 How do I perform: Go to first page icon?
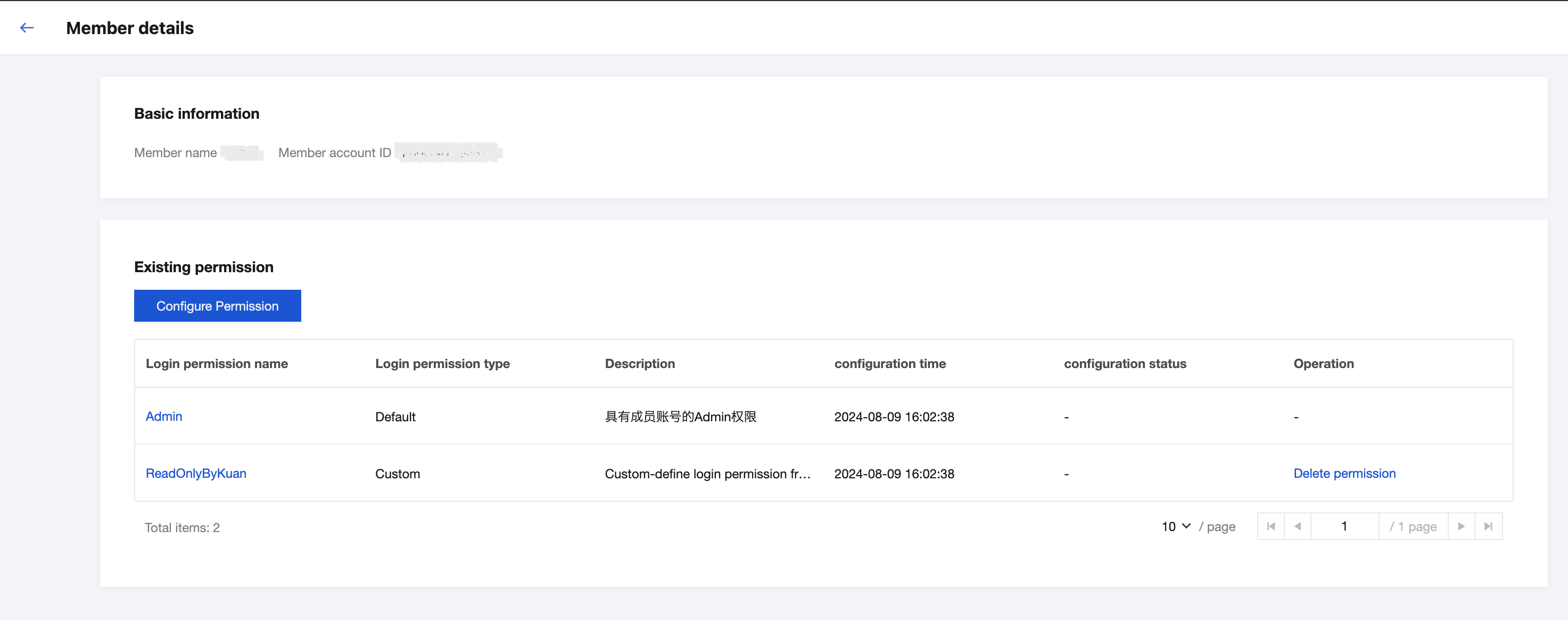(1271, 526)
